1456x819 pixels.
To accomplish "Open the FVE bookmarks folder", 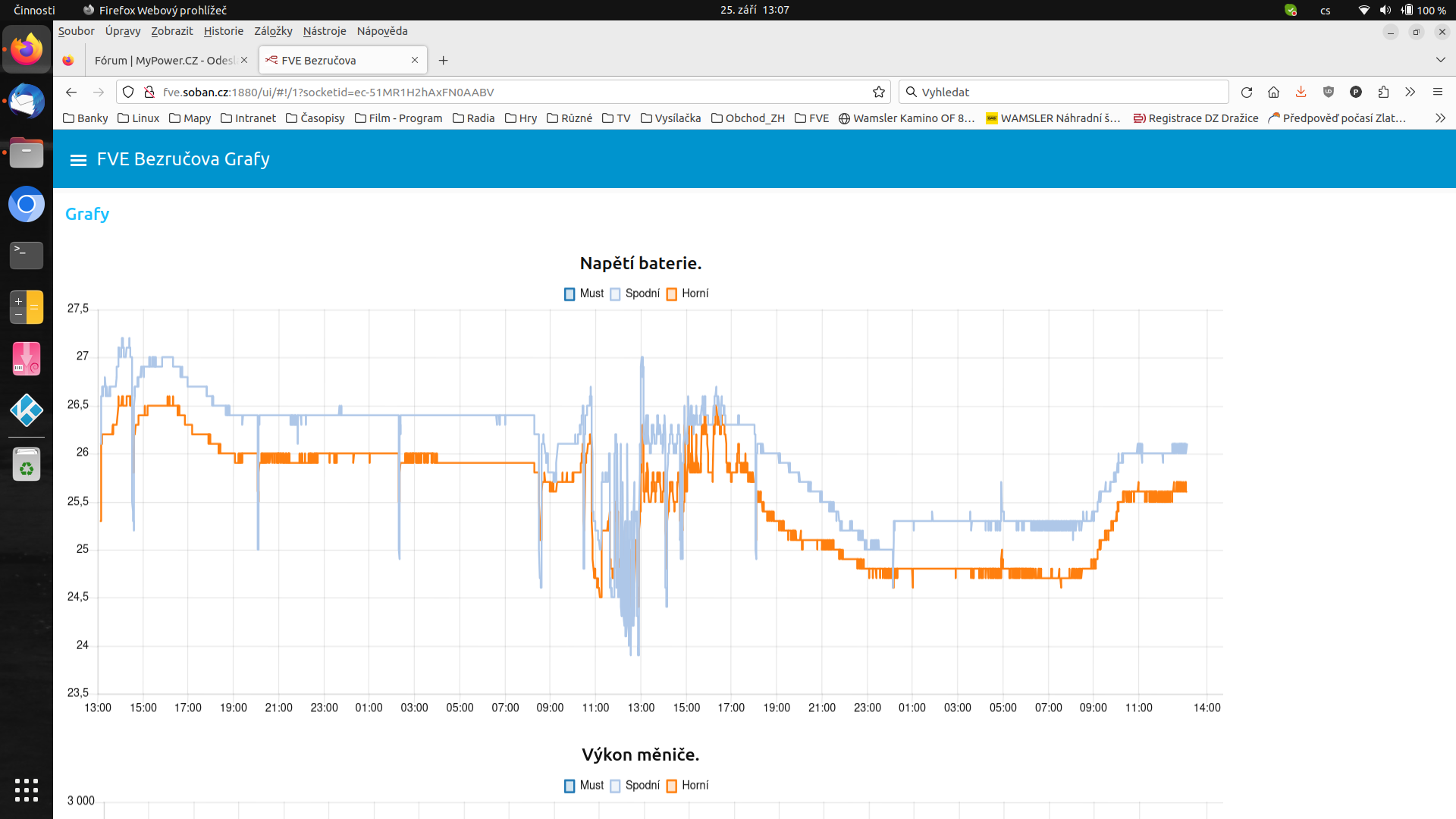I will pos(811,118).
